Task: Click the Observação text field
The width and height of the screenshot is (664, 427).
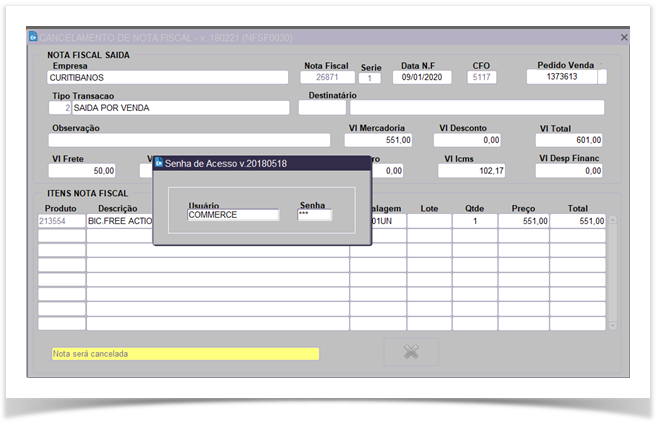Action: click(189, 140)
